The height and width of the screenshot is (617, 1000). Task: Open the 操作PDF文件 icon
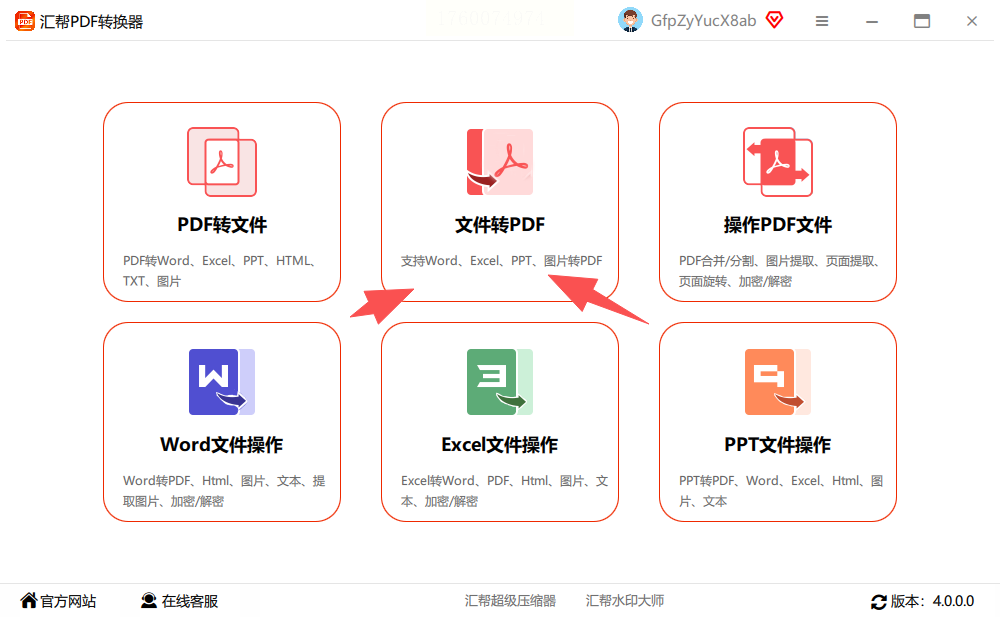point(778,162)
